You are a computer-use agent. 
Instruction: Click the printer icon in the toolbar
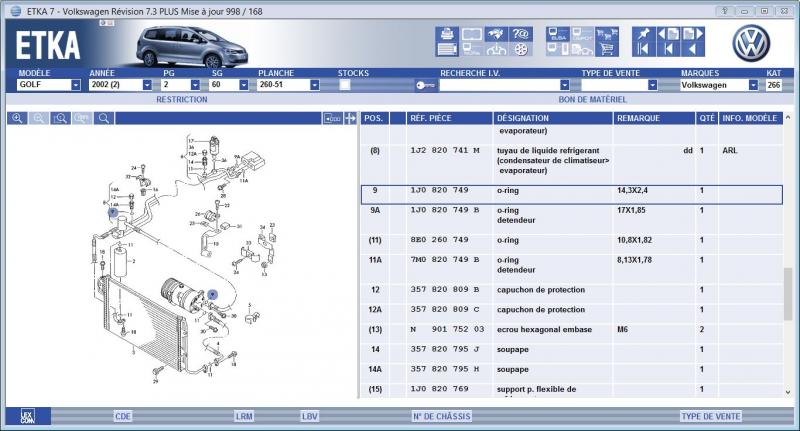point(447,34)
